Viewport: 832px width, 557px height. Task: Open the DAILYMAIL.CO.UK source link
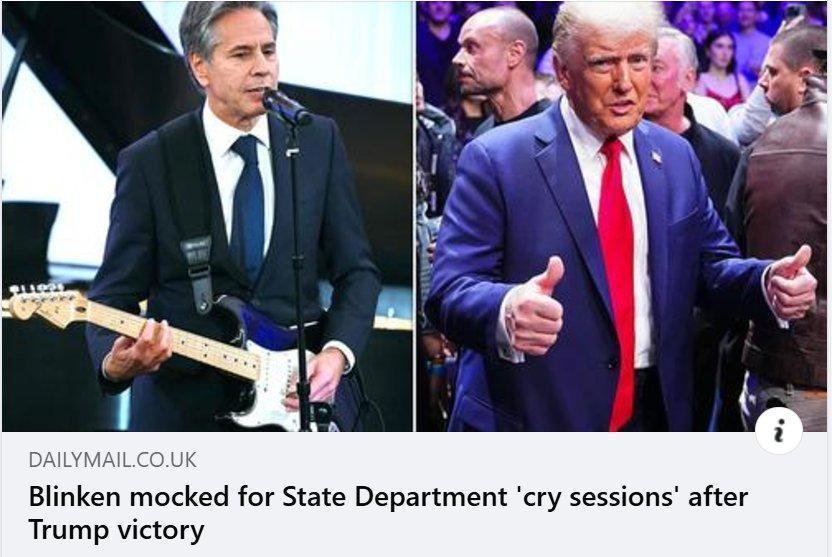pos(112,460)
